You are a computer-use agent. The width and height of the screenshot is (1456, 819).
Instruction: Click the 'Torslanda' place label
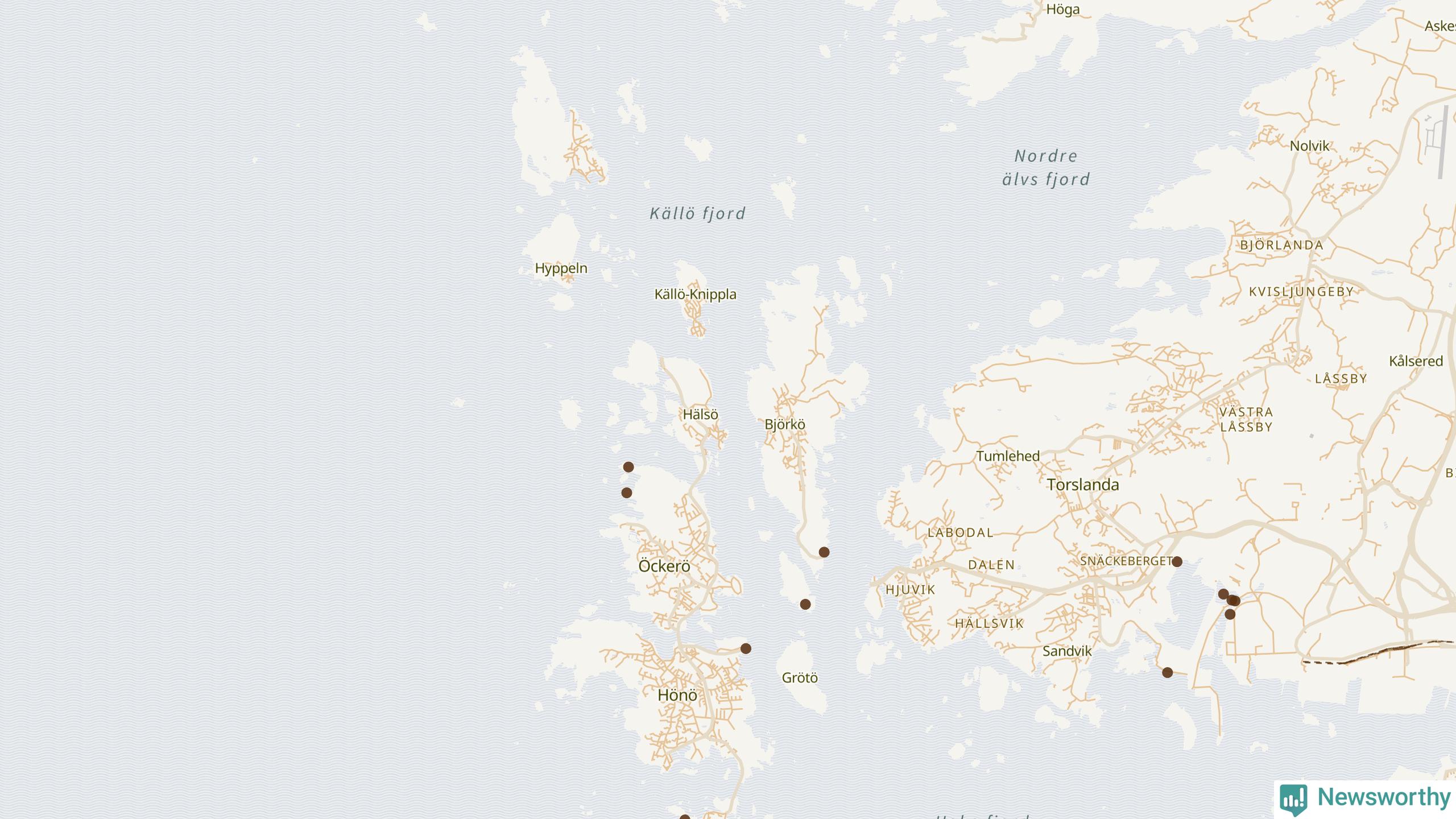[x=1083, y=485]
